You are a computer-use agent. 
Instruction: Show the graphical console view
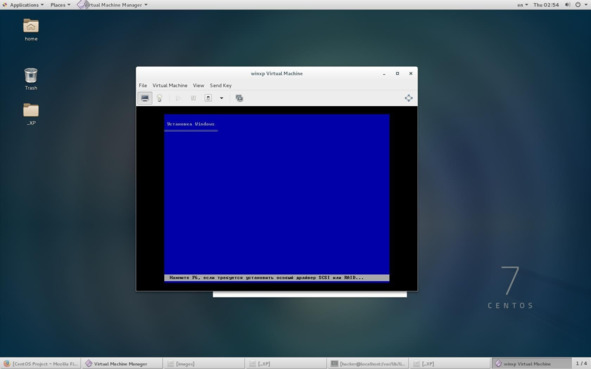[x=145, y=98]
